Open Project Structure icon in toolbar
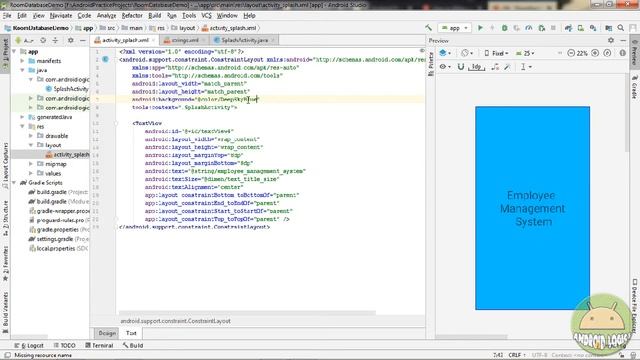This screenshot has height=360, width=640. pyautogui.click(x=609, y=28)
